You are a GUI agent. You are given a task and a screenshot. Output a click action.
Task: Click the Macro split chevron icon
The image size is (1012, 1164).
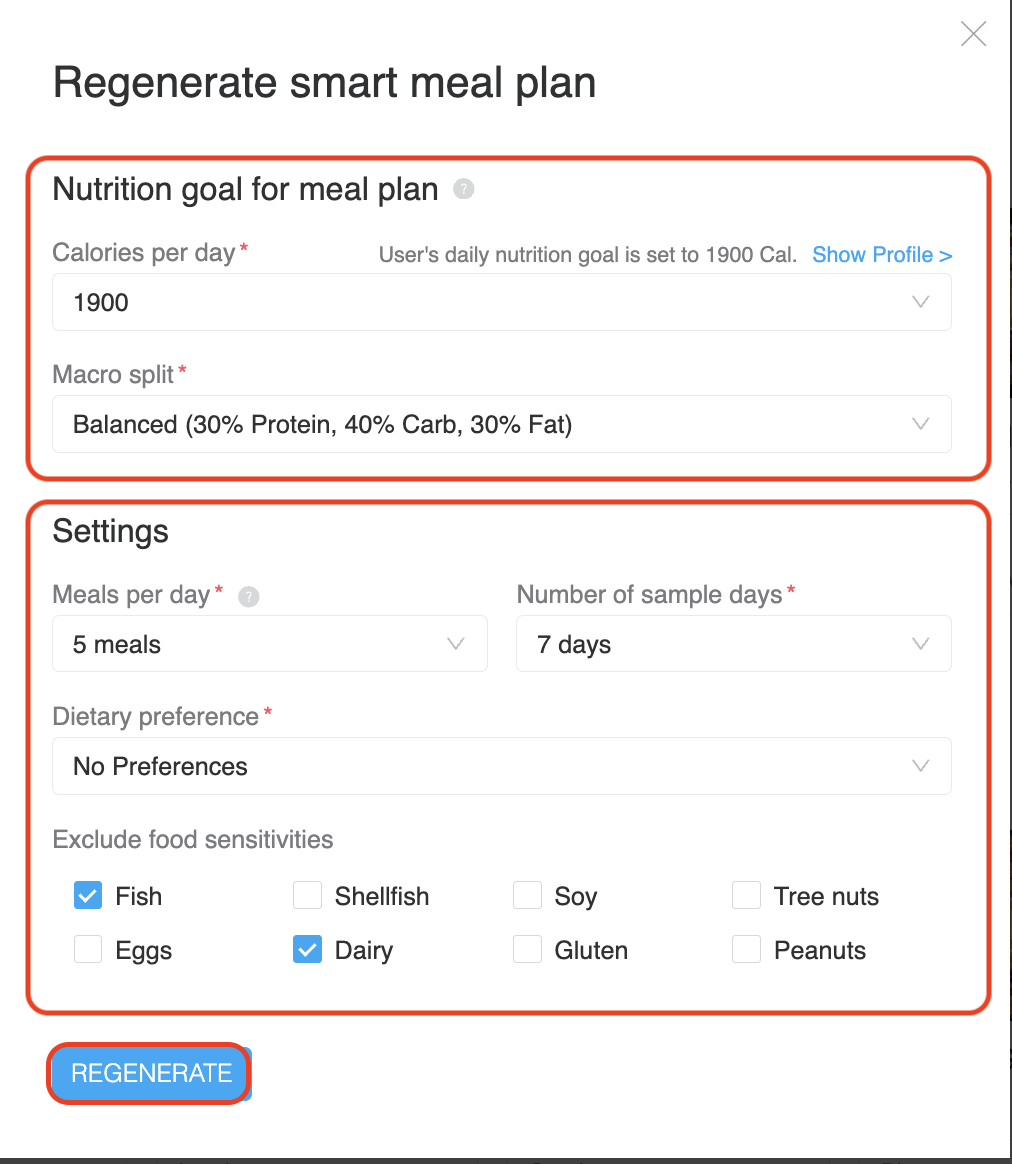click(x=920, y=424)
